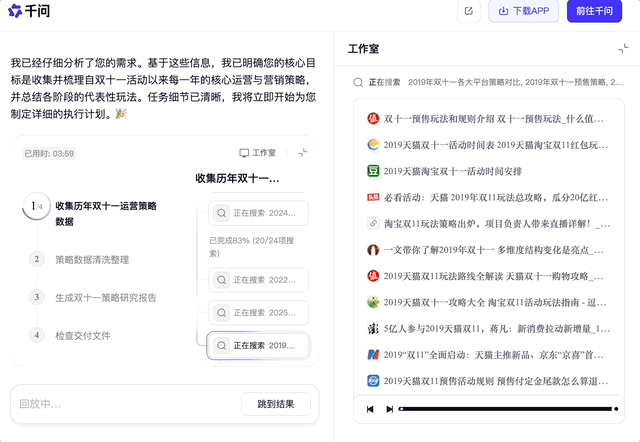Click green frog favicon of 攻略大全 result

point(373,302)
